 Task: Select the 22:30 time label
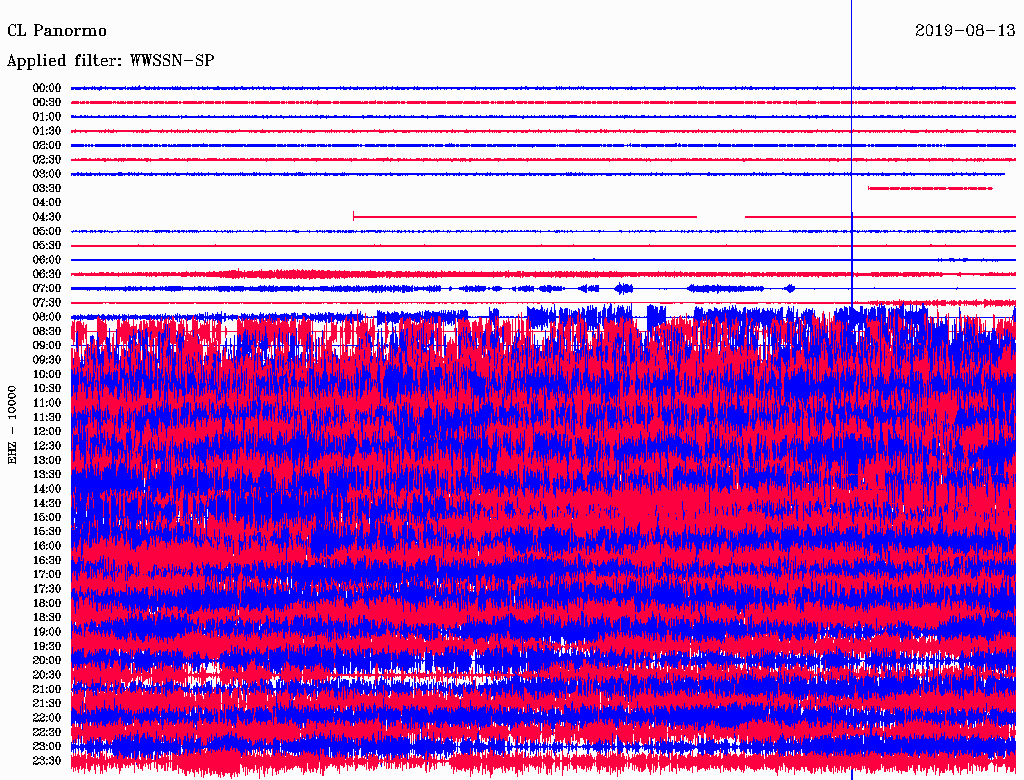47,732
